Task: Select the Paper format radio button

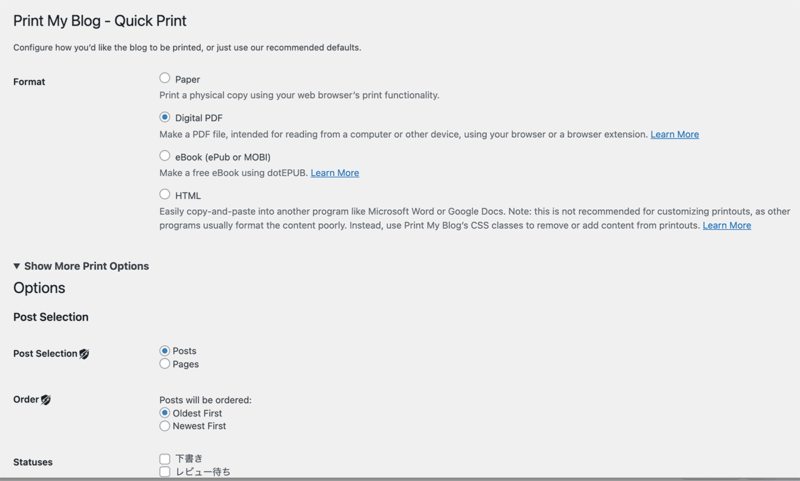Action: pyautogui.click(x=164, y=78)
